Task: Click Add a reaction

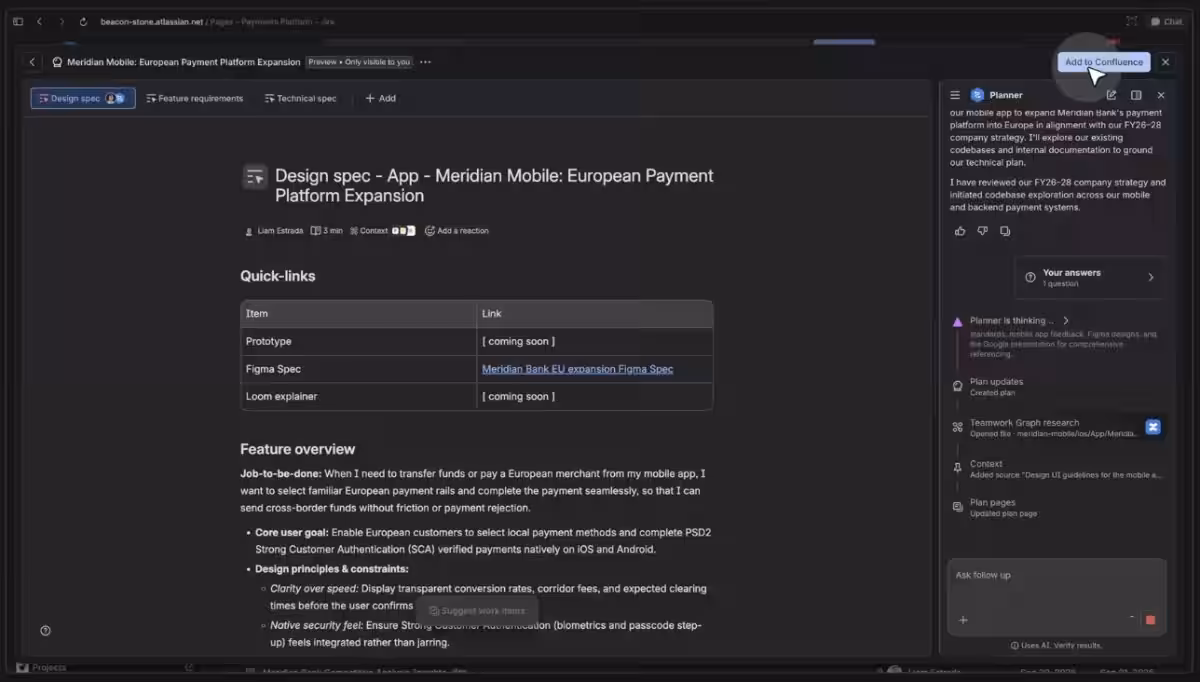Action: coord(457,231)
